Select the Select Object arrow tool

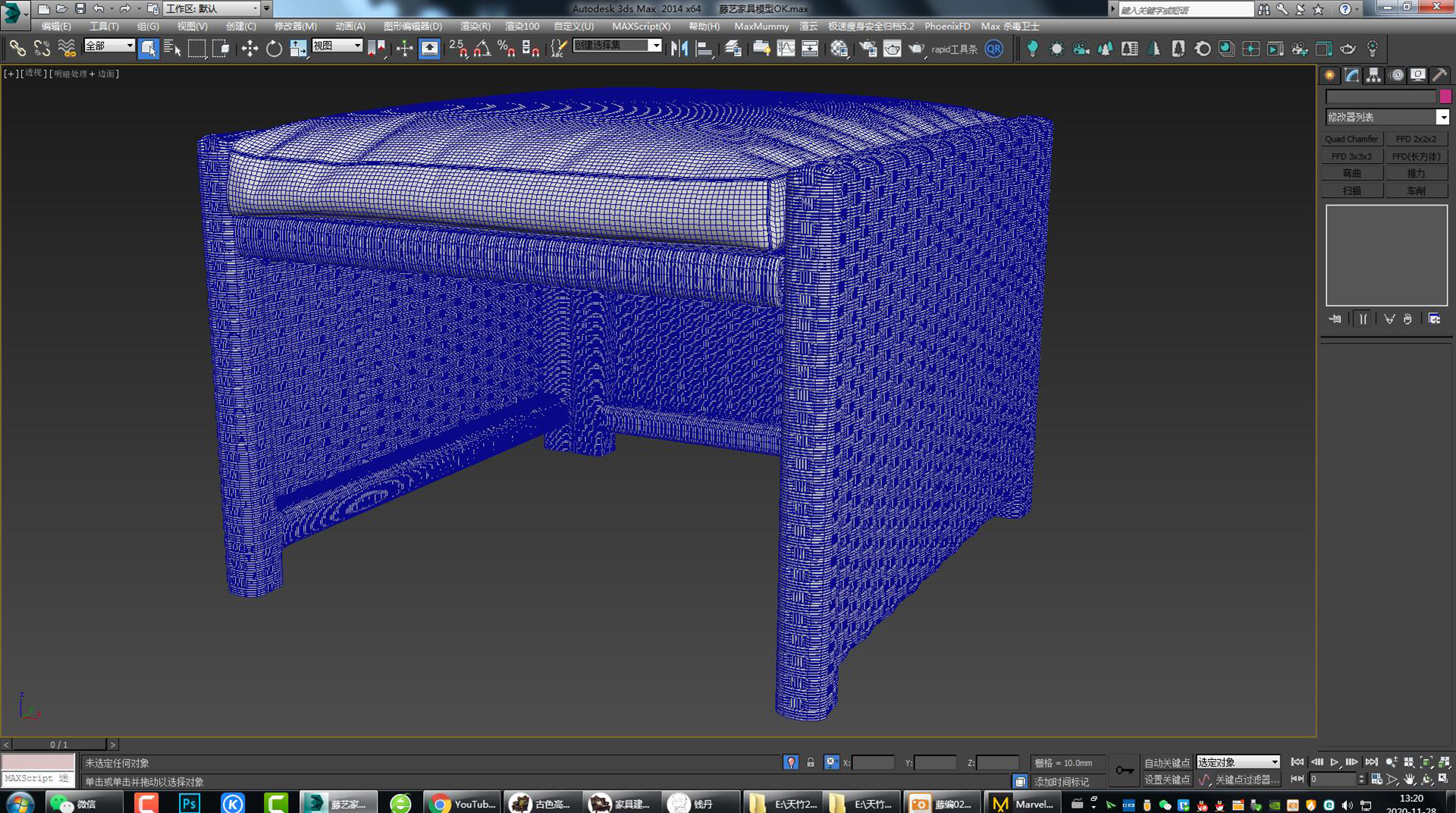click(149, 49)
